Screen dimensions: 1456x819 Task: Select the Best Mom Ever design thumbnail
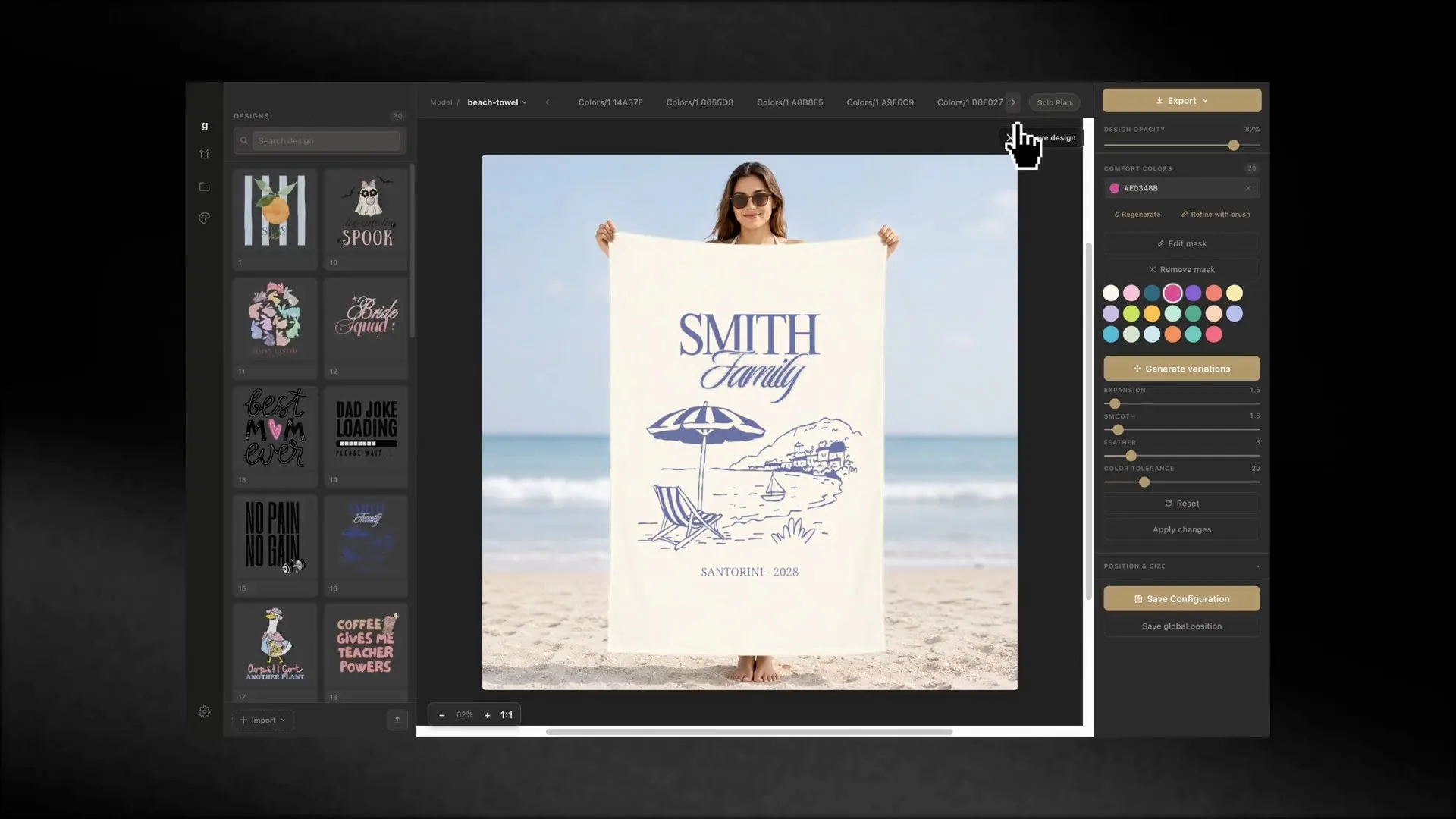(x=275, y=436)
